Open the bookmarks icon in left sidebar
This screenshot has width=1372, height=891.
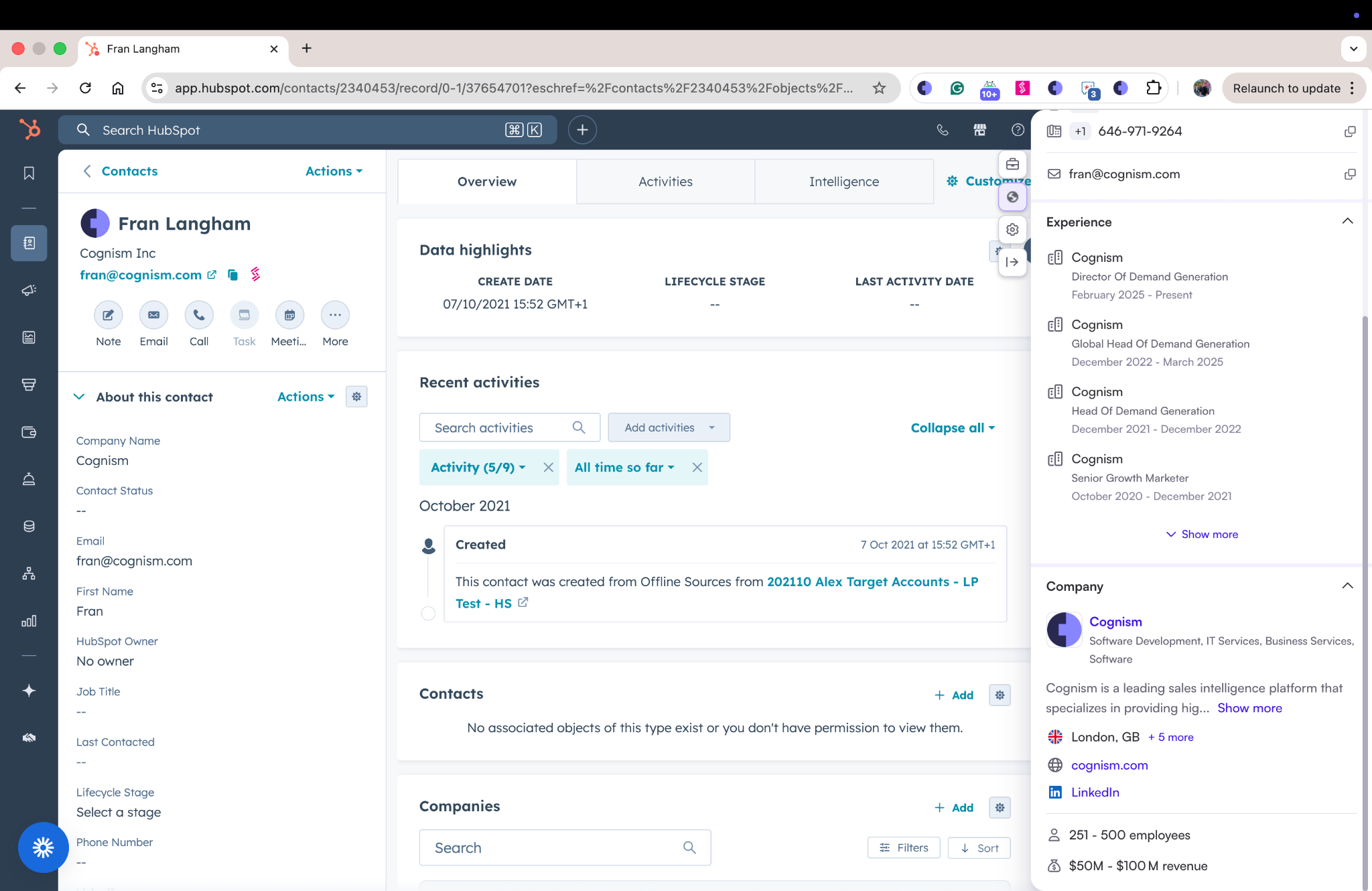[29, 174]
